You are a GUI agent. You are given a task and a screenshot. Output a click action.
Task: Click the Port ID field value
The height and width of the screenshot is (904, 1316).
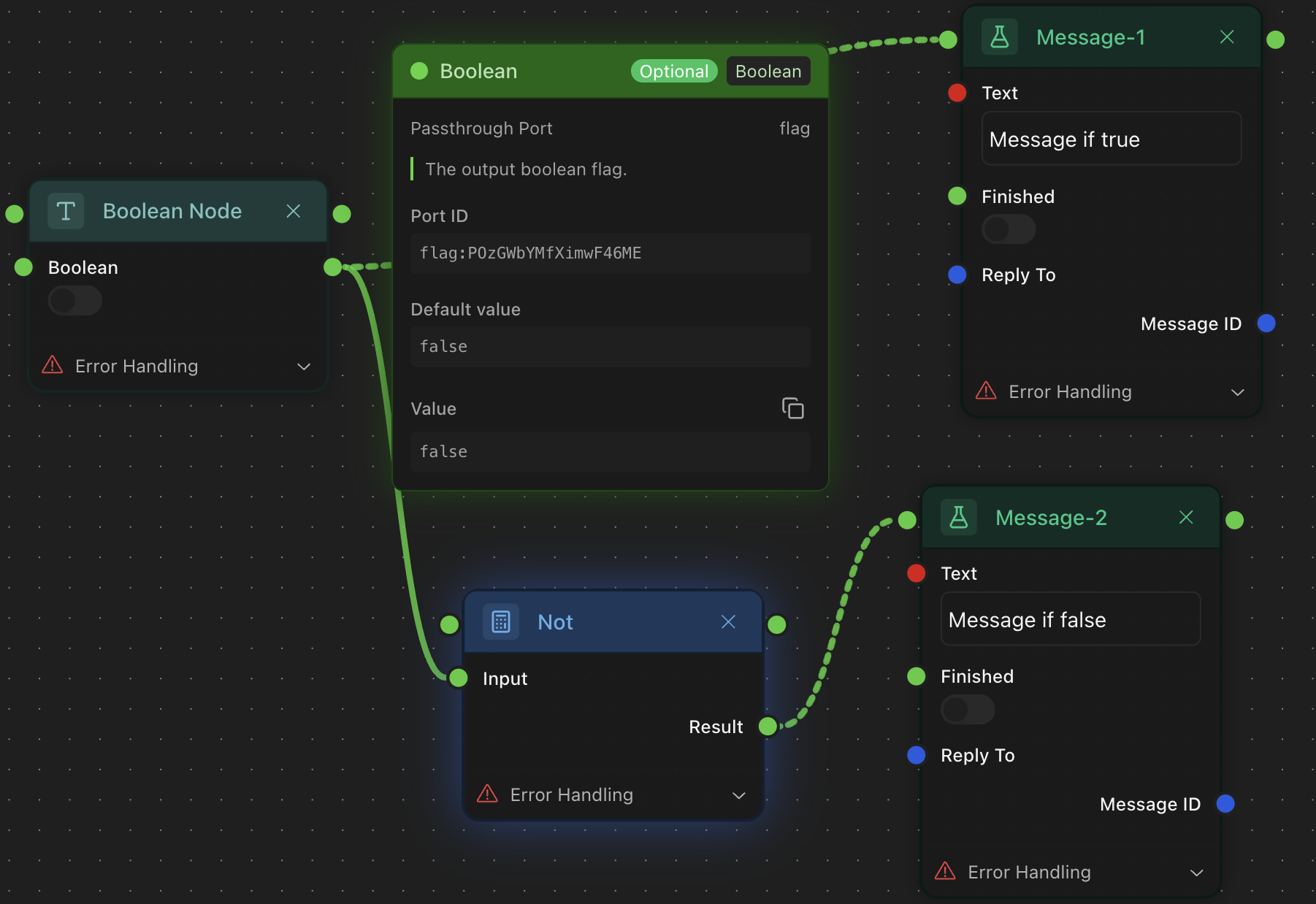[610, 253]
